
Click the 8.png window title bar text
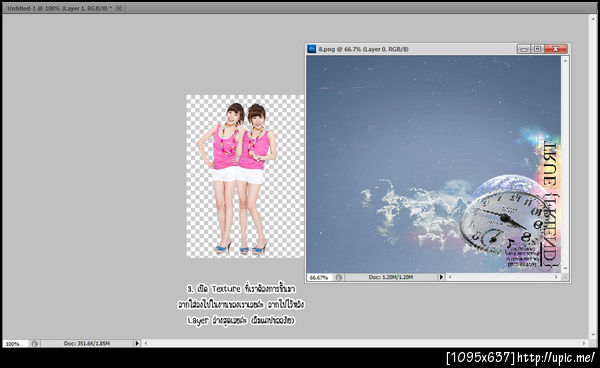click(364, 49)
